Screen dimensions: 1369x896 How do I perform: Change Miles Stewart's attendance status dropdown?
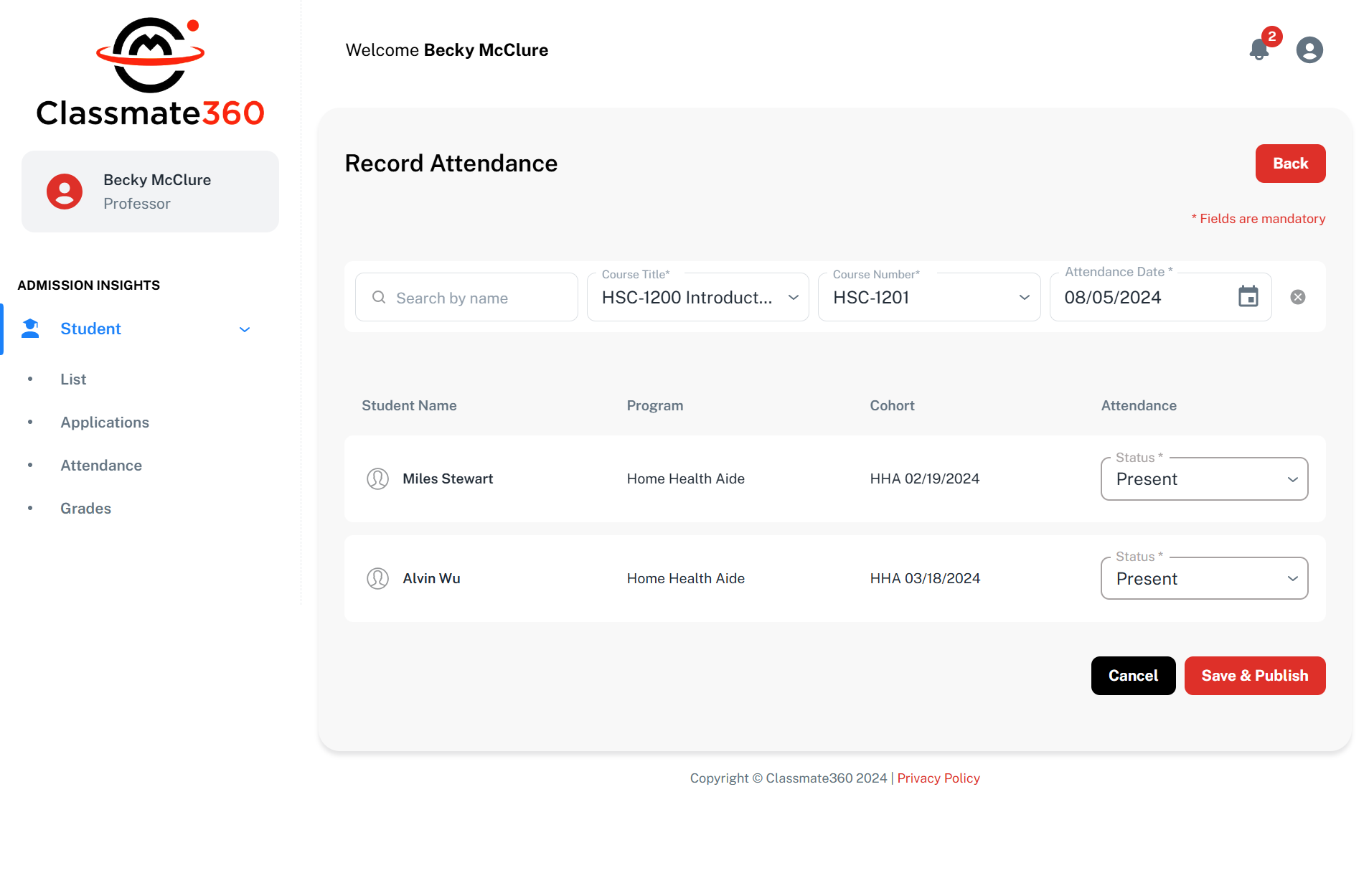tap(1204, 479)
